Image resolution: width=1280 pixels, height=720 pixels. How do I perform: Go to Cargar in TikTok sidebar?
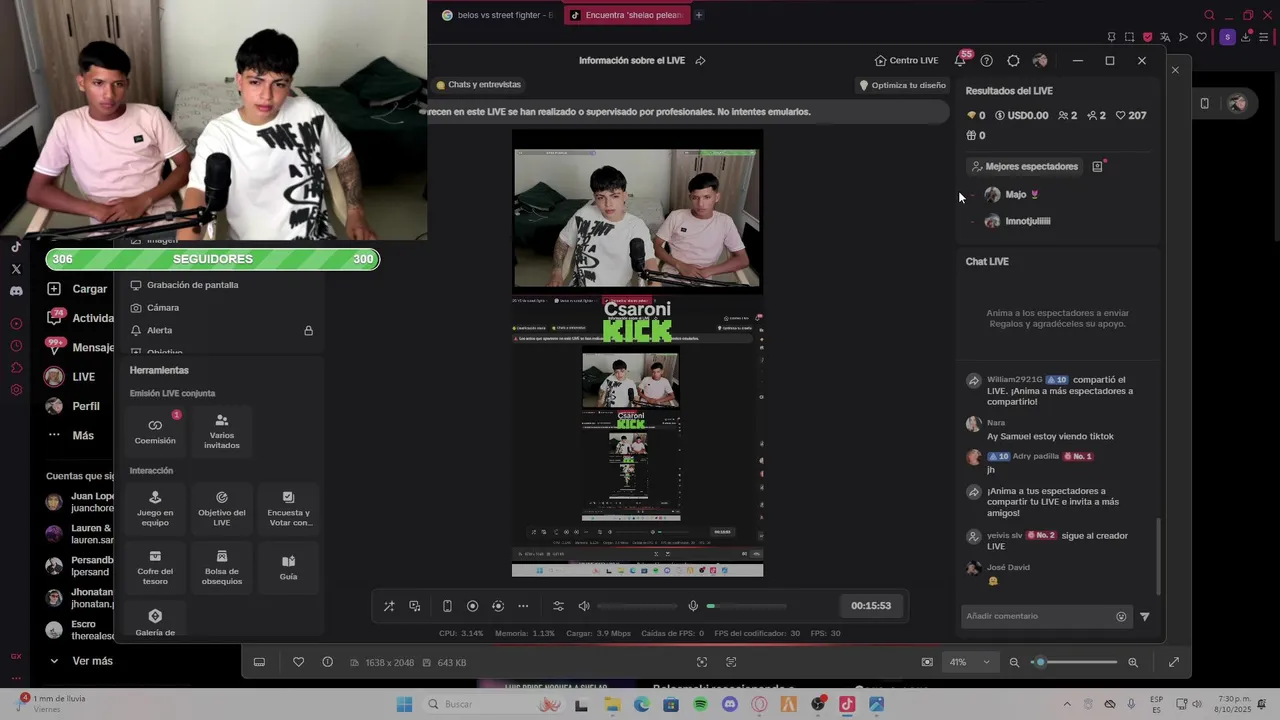click(80, 289)
